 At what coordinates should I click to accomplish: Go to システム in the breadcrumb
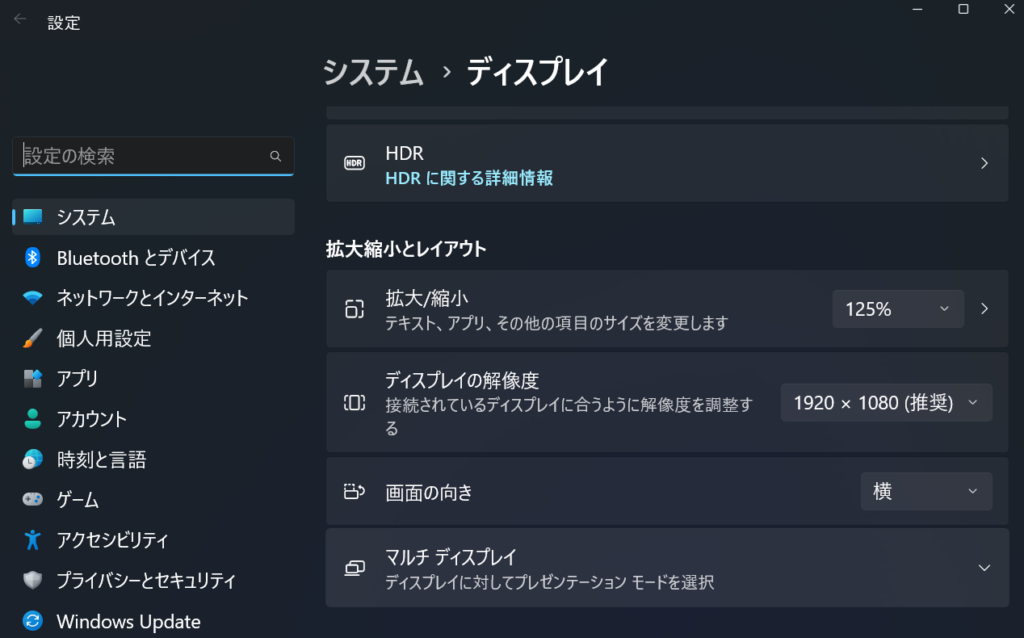374,72
